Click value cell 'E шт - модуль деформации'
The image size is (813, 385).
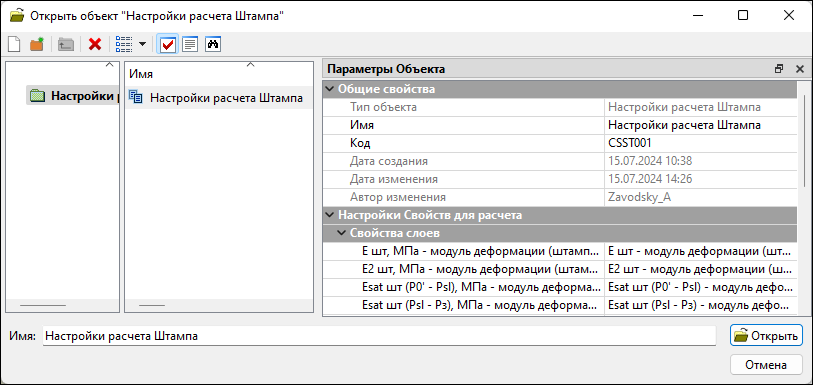pyautogui.click(x=700, y=251)
